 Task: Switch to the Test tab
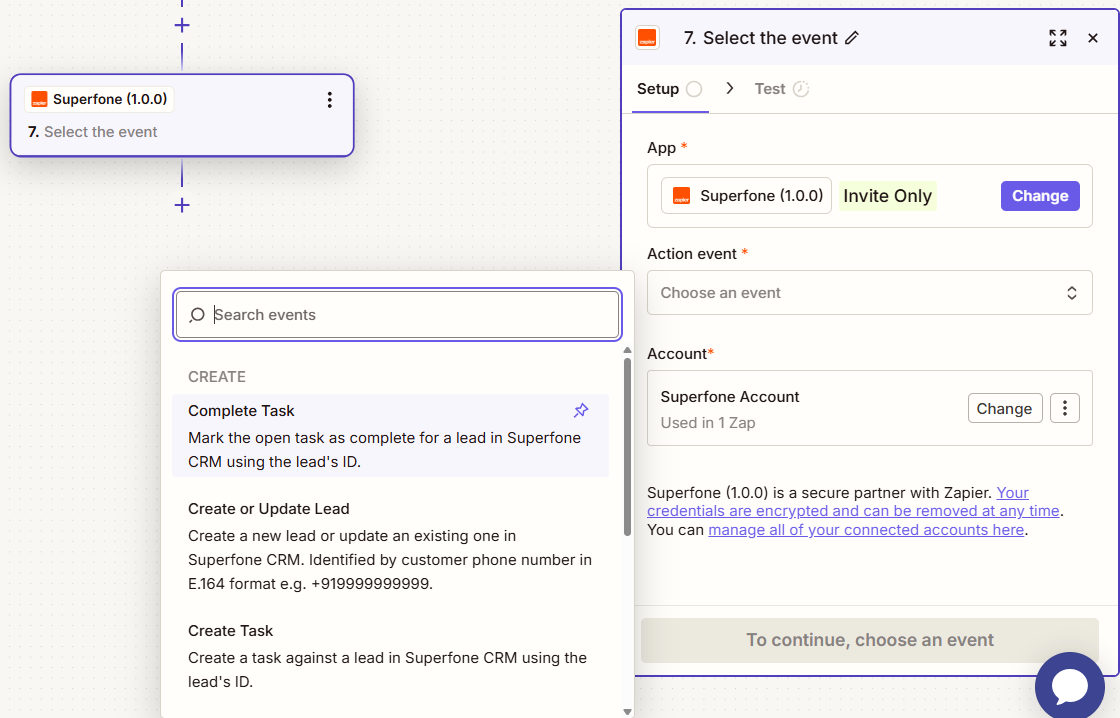click(x=781, y=89)
